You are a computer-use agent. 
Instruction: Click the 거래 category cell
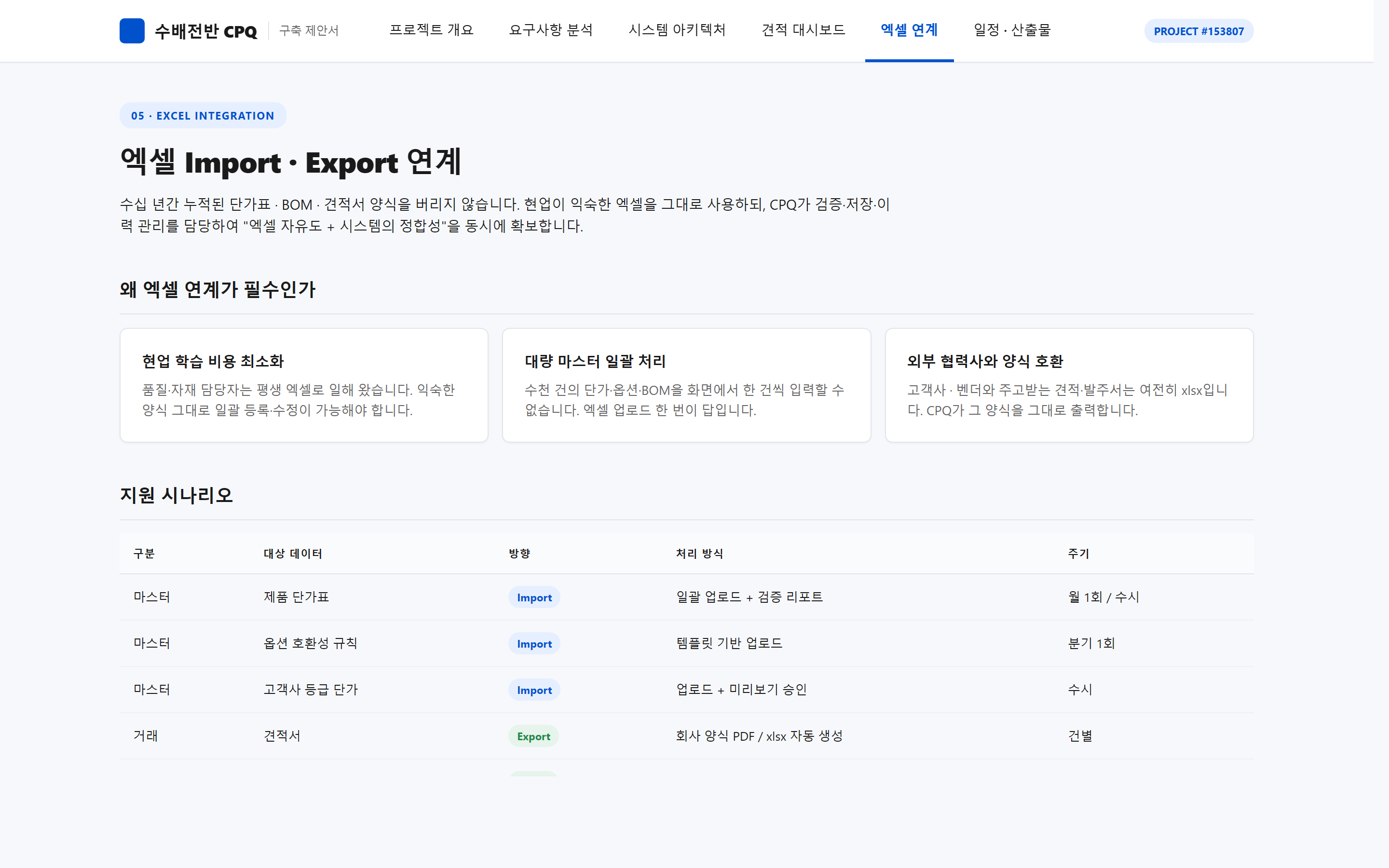coord(145,736)
